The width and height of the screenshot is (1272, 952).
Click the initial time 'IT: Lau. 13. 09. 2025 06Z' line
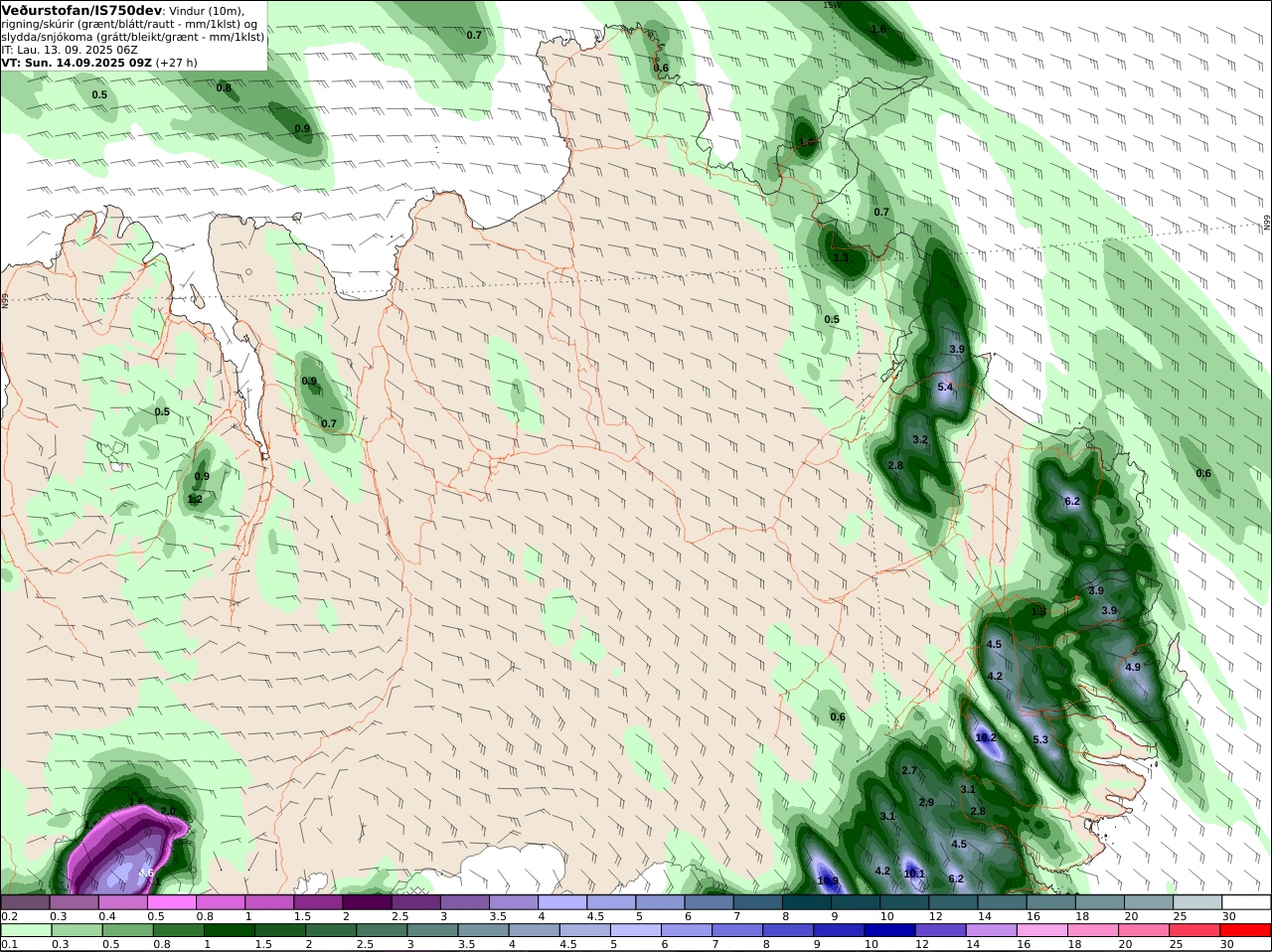[70, 49]
